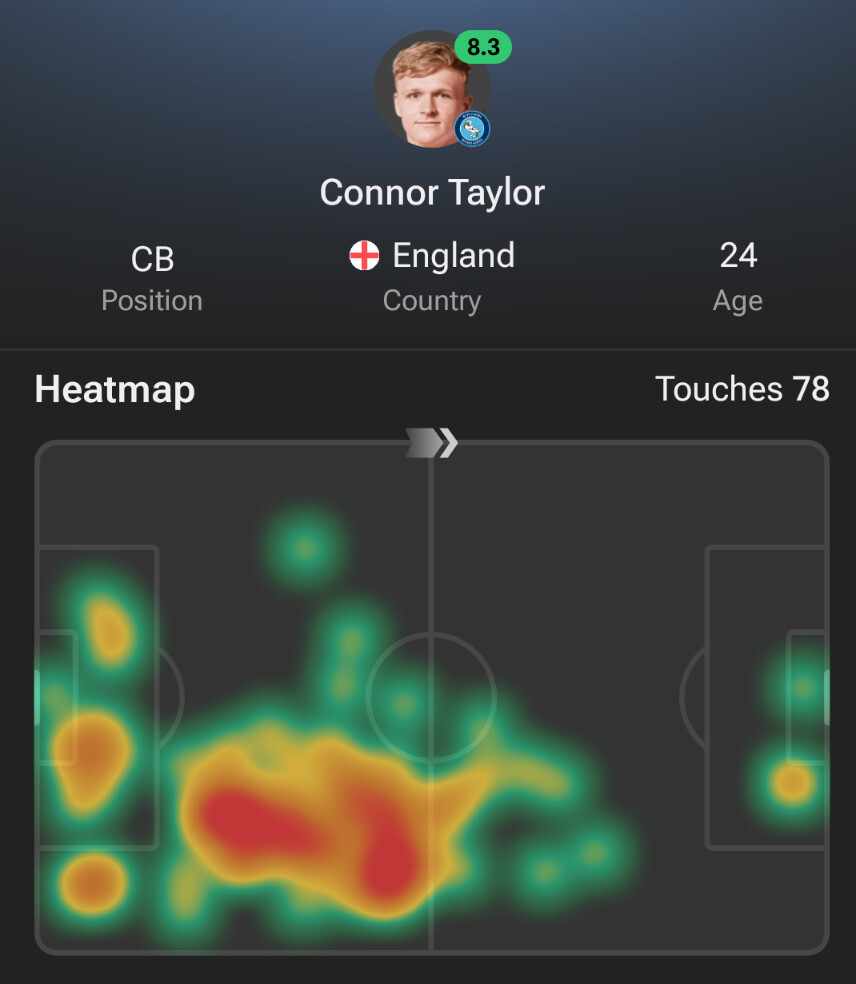Screen dimensions: 856x984
Task: Select the England country text
Action: point(453,256)
